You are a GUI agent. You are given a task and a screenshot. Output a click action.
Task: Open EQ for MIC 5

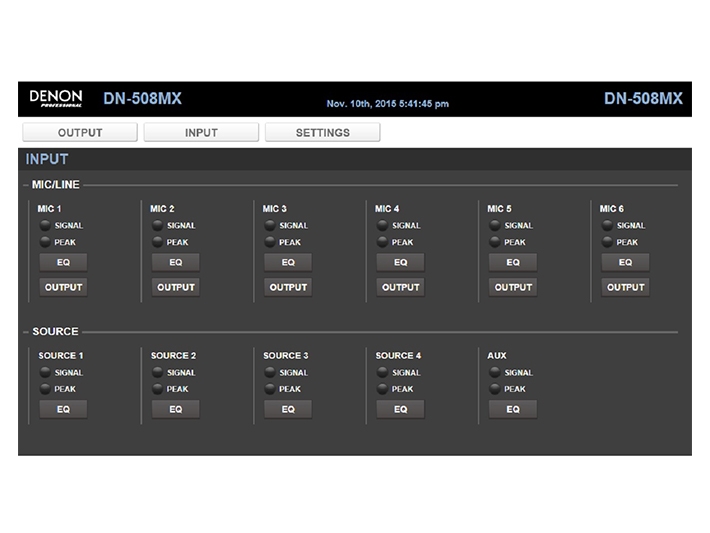pyautogui.click(x=513, y=262)
